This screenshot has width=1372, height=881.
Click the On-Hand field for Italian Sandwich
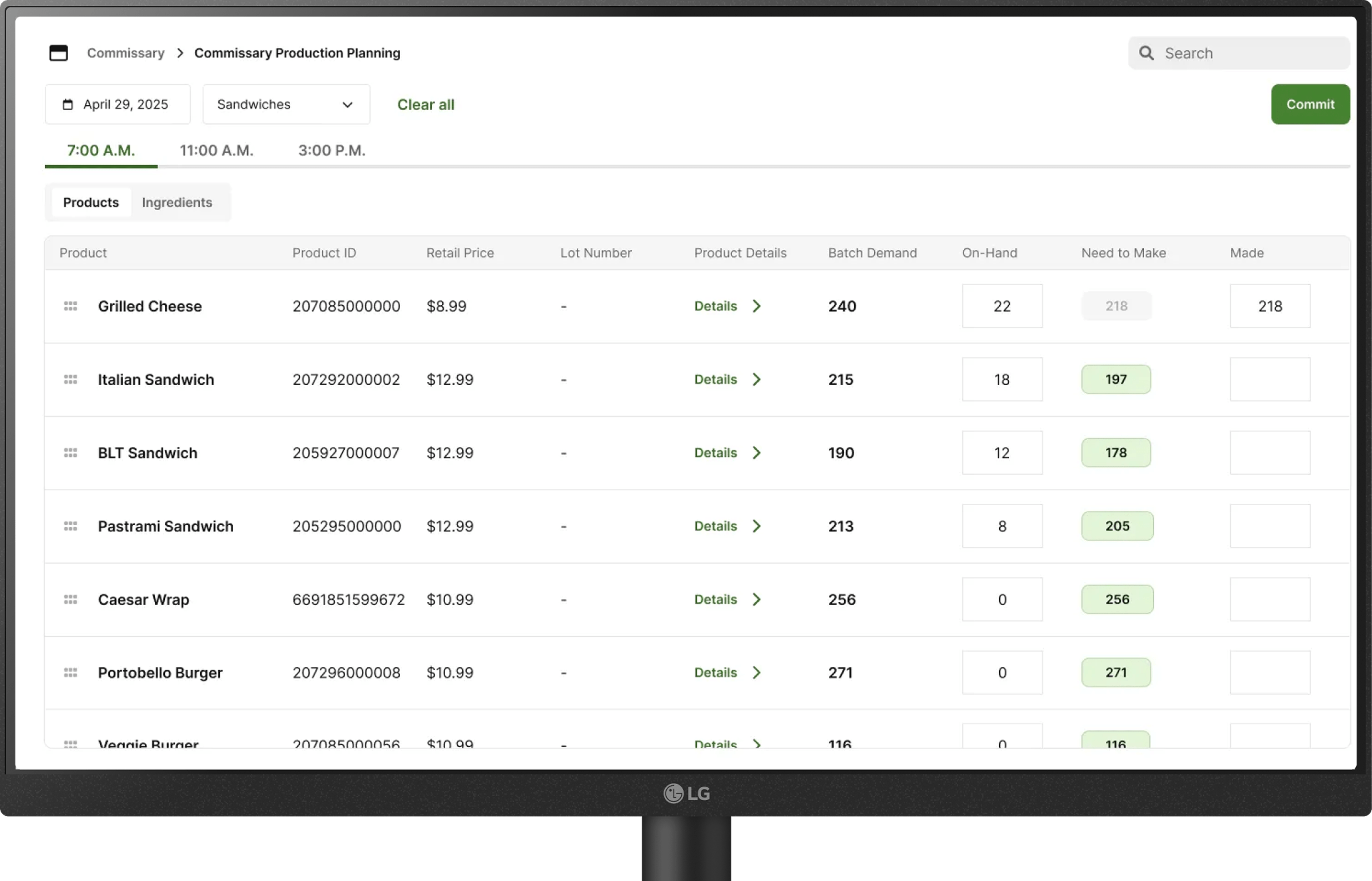pos(1002,379)
